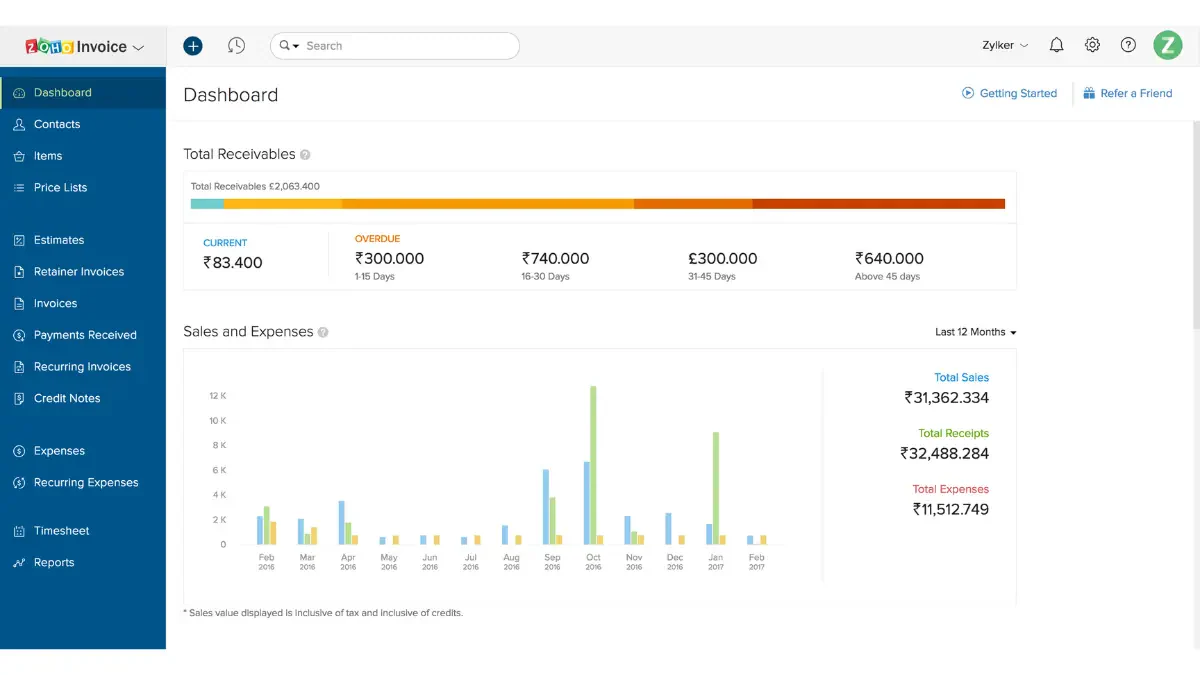Open the Items menu entry

coord(83,156)
